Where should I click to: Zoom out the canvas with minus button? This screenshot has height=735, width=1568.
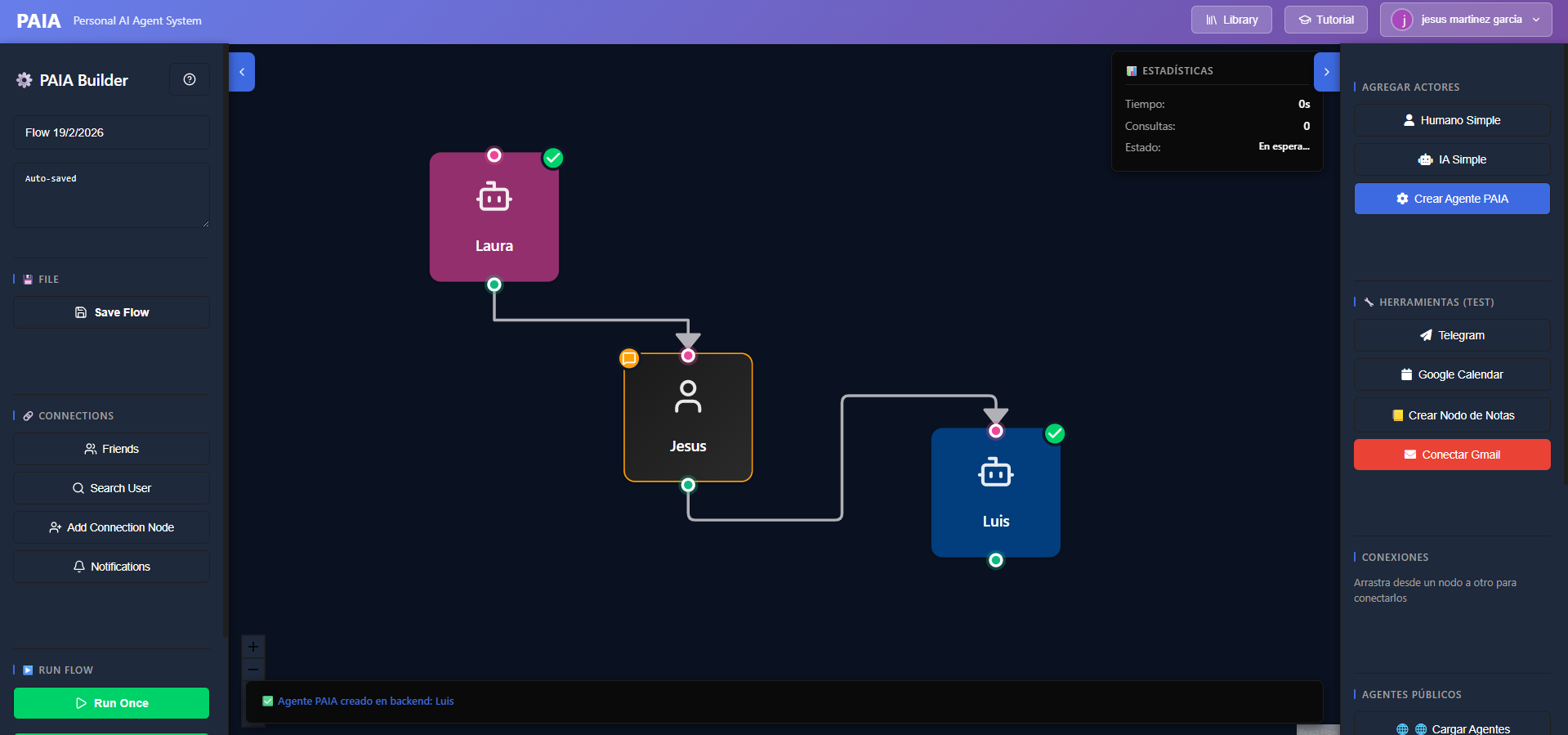(253, 670)
